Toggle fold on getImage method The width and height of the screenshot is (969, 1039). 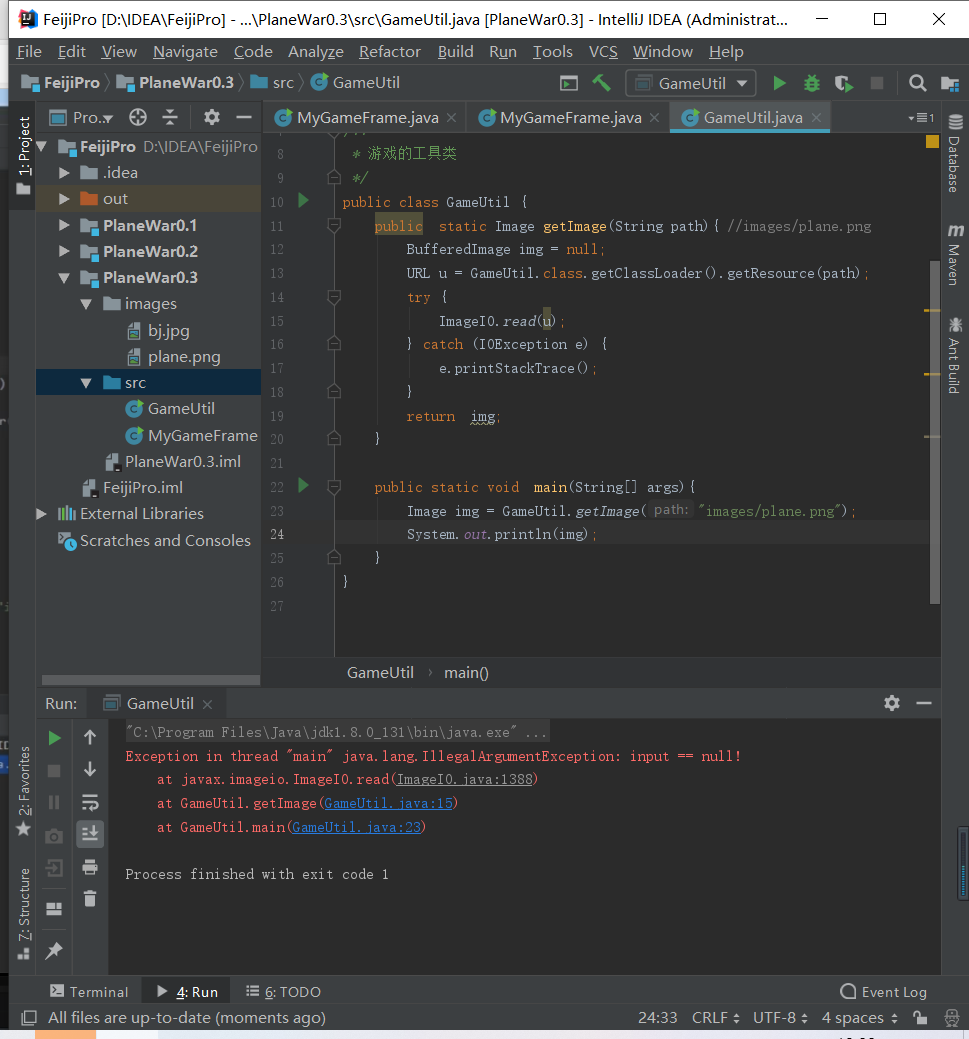pos(334,226)
